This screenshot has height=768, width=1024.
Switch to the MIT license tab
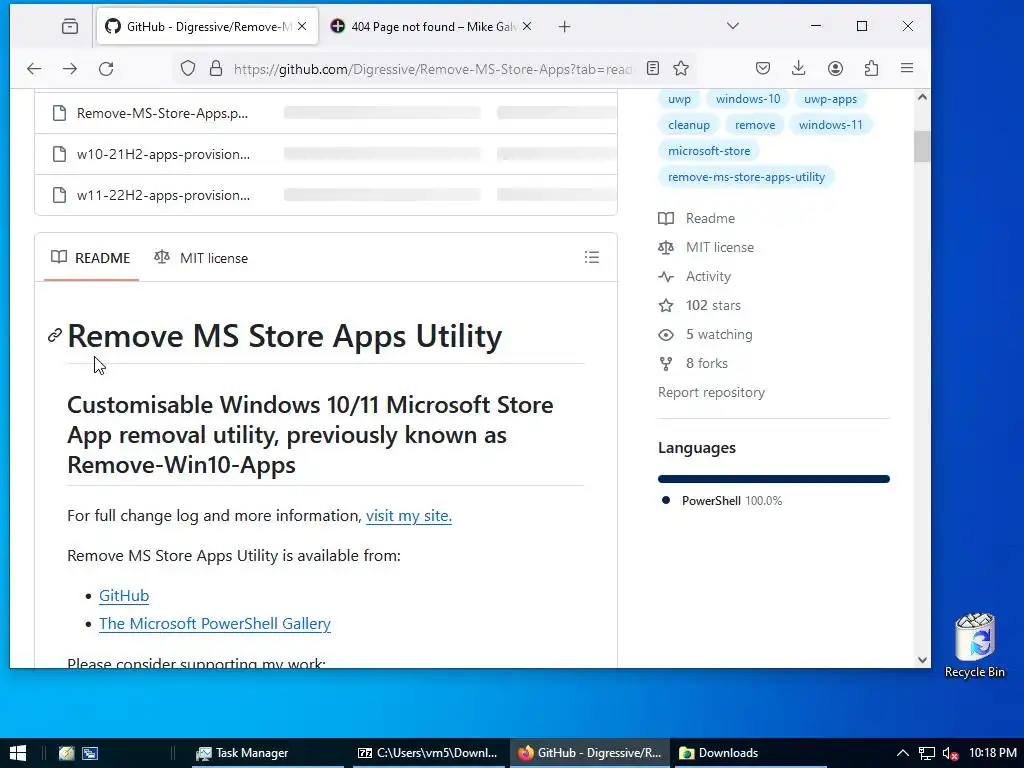(x=201, y=258)
